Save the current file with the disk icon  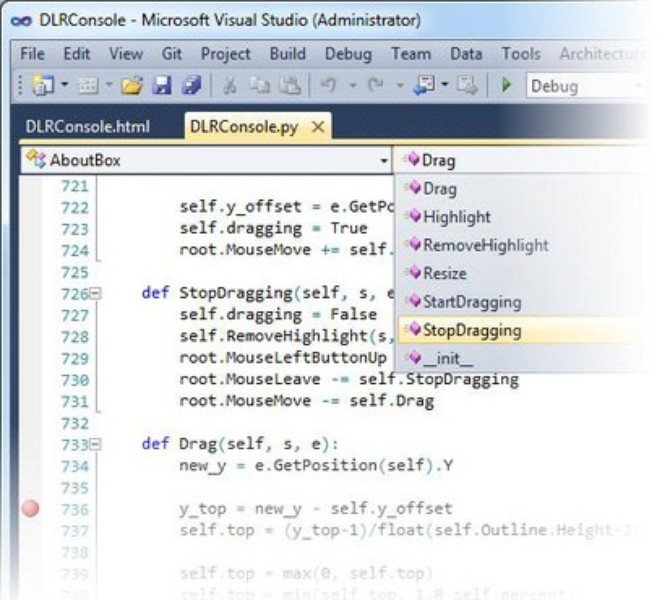162,85
